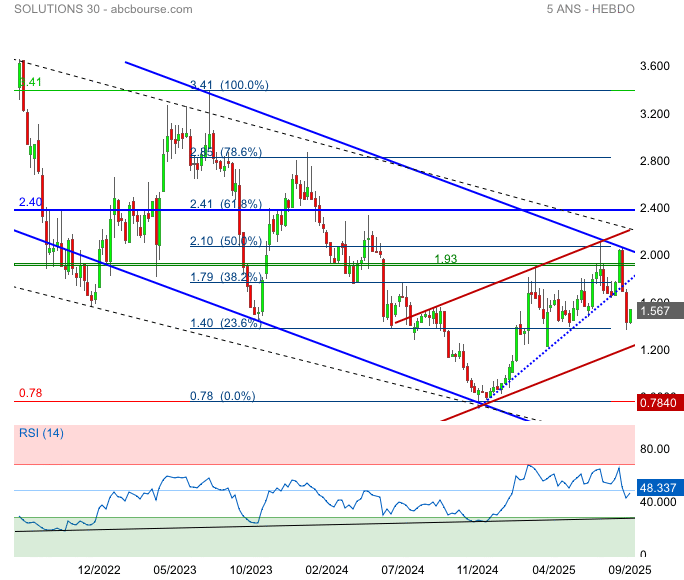Select the 1.79 (38.2%) Fibonacci label
This screenshot has width=684, height=580.
click(x=226, y=277)
